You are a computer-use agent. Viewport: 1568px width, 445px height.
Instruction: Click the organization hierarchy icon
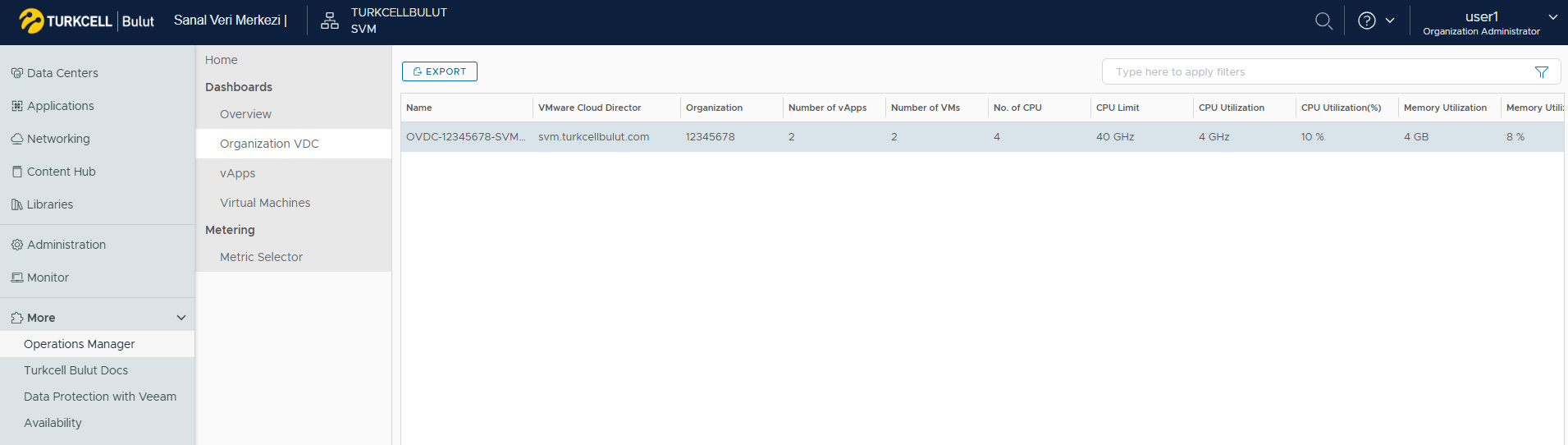click(330, 21)
